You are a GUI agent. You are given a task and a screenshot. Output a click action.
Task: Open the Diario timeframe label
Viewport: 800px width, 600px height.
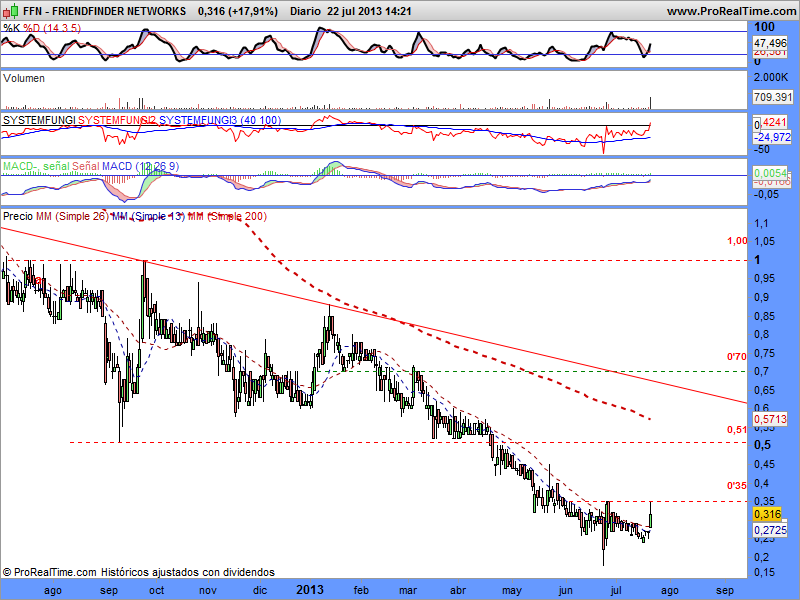(305, 11)
